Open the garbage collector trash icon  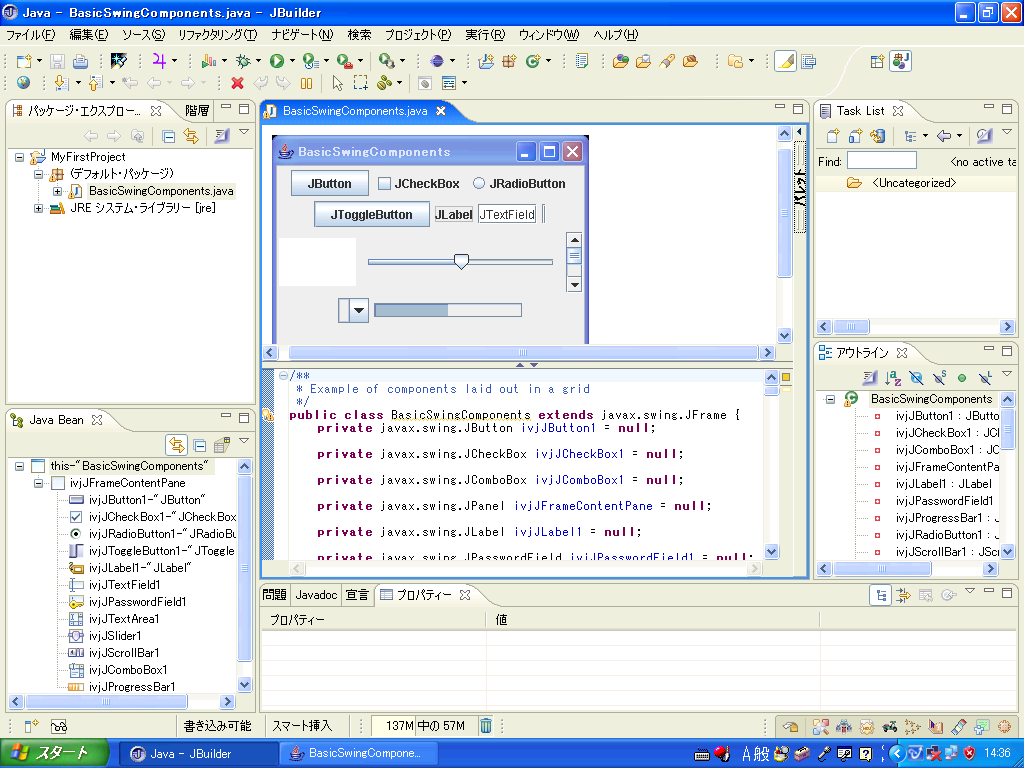pos(485,726)
